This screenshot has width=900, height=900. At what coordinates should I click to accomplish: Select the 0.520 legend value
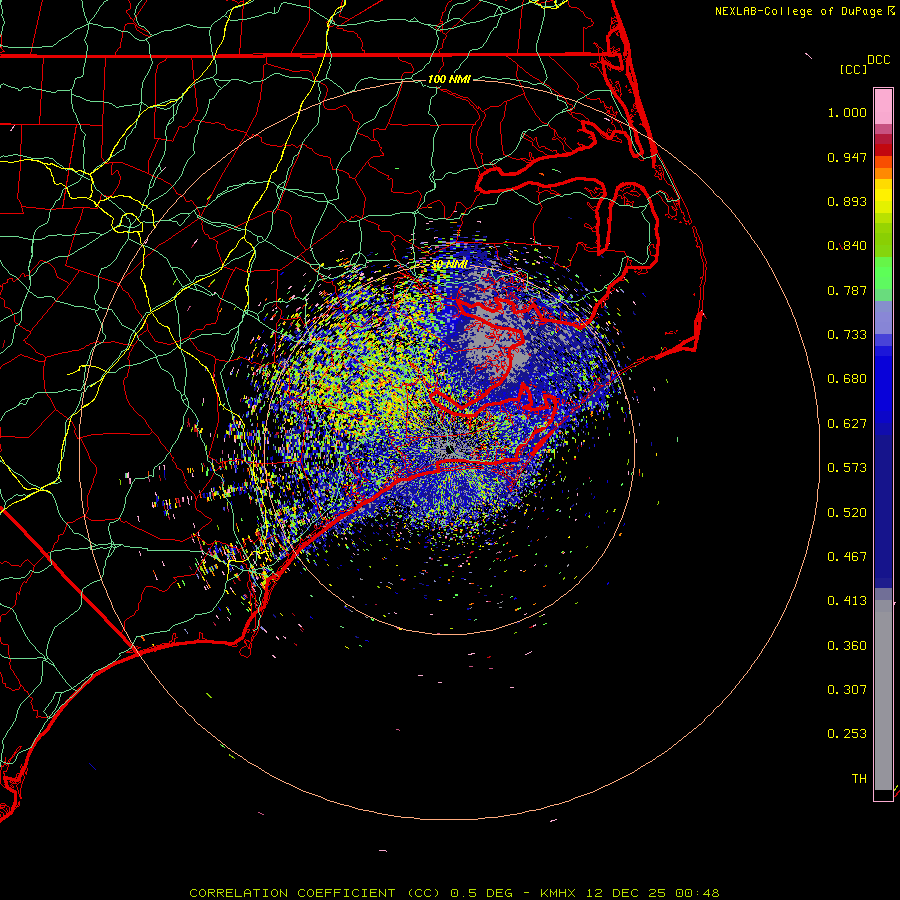(x=847, y=513)
